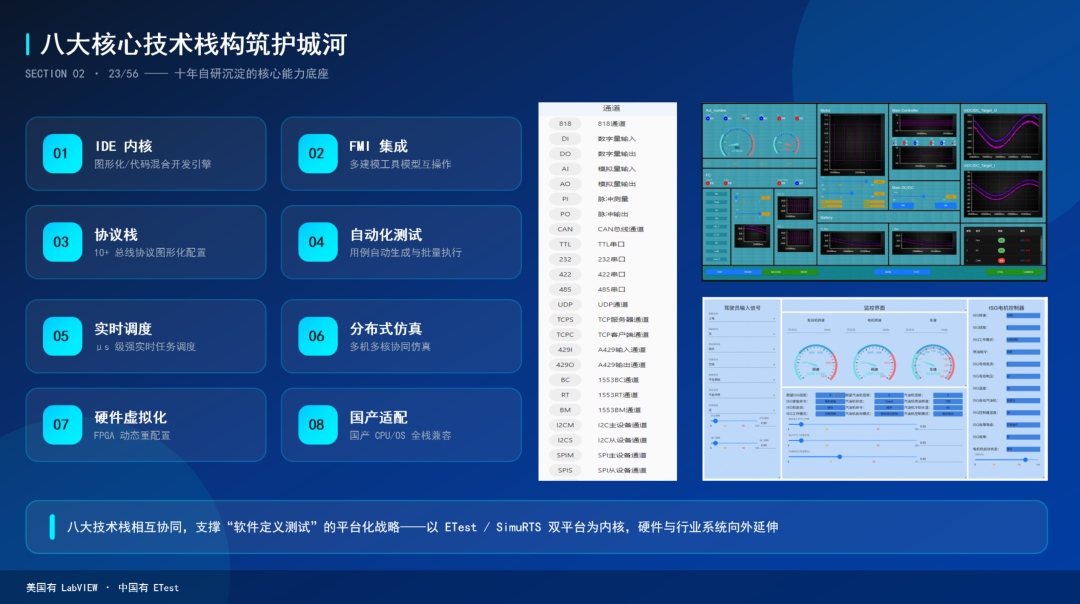Click the SPIM master chip

tap(565, 455)
